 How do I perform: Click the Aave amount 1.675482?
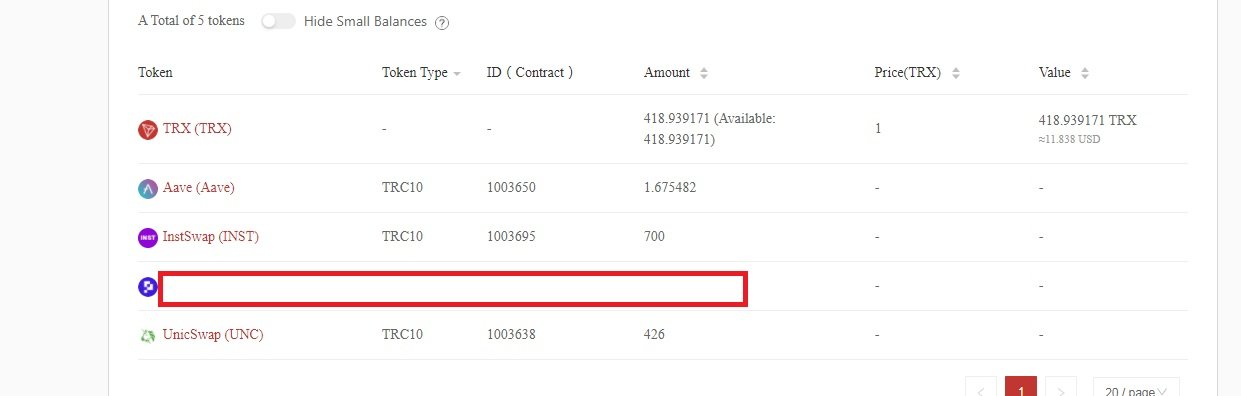pos(670,188)
